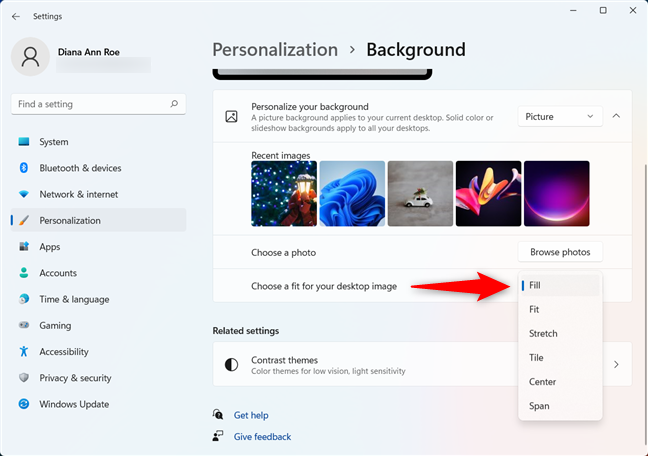648x456 pixels.
Task: Select the blue bloom wallpaper thumbnail
Action: click(352, 193)
